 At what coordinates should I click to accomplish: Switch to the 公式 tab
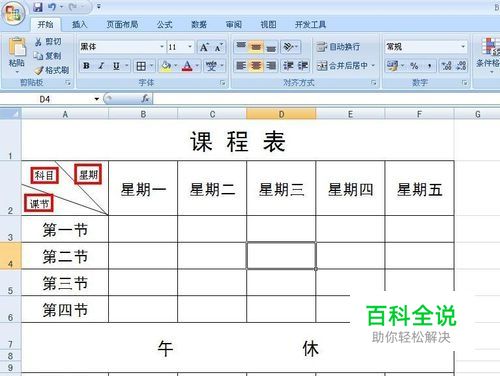coord(164,24)
